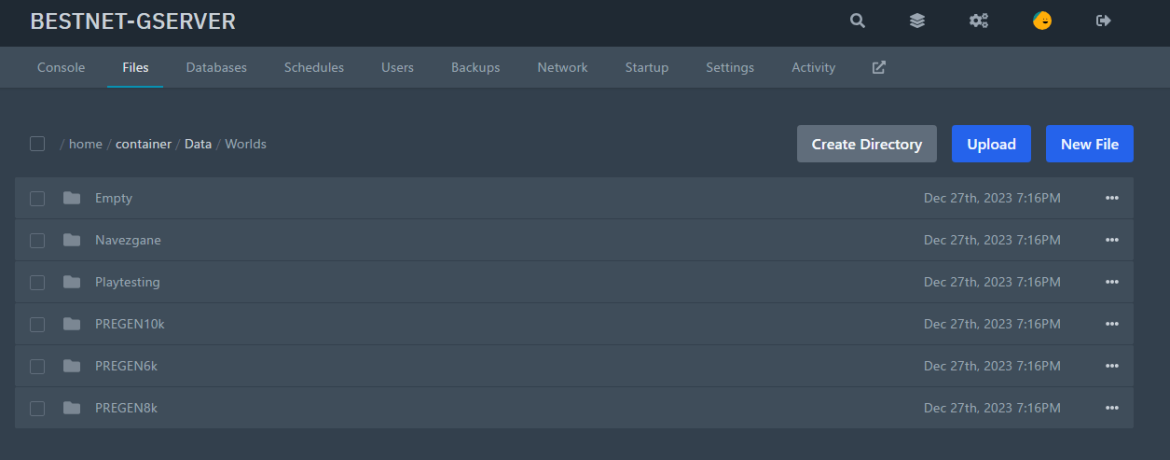Image resolution: width=1170 pixels, height=460 pixels.
Task: Expand the three-dot menu for Empty folder
Action: pyautogui.click(x=1112, y=198)
